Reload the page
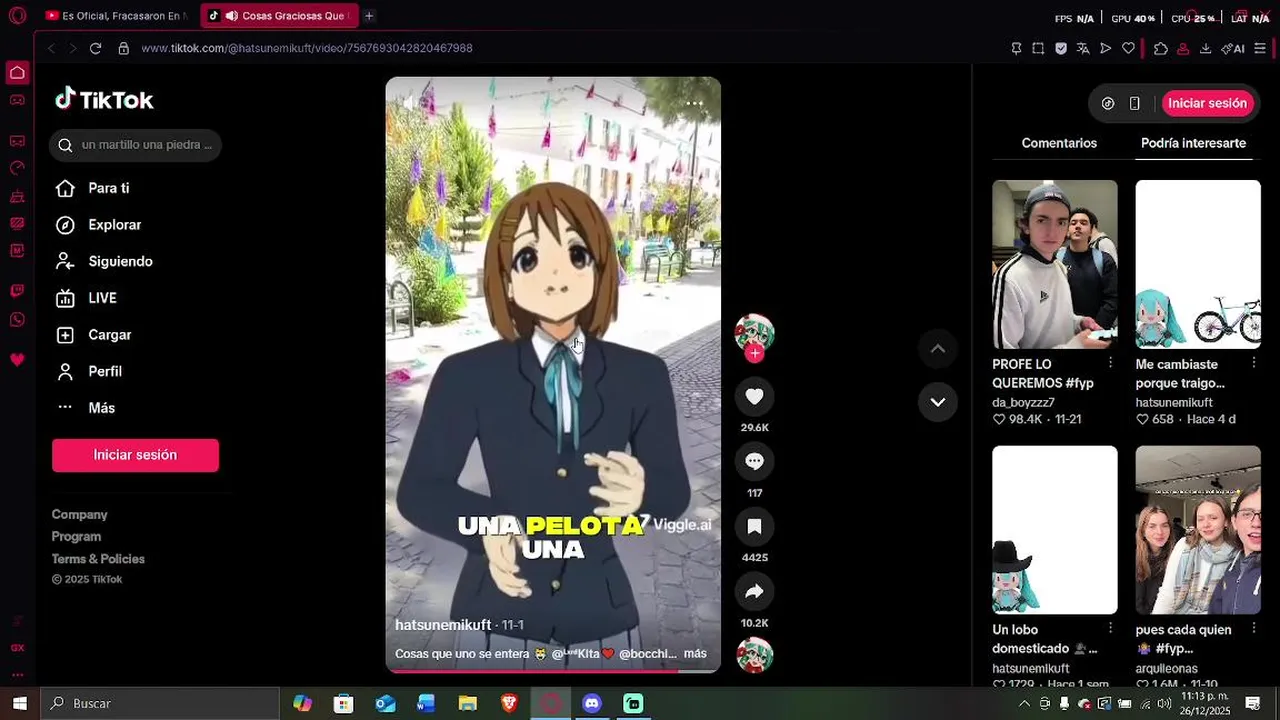 coord(95,48)
